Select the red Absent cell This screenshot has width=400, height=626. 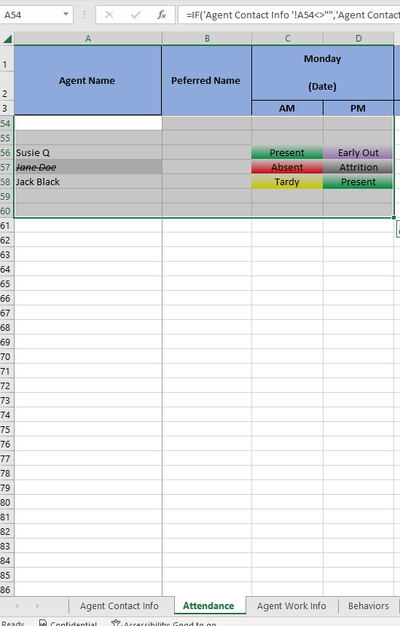tap(287, 167)
